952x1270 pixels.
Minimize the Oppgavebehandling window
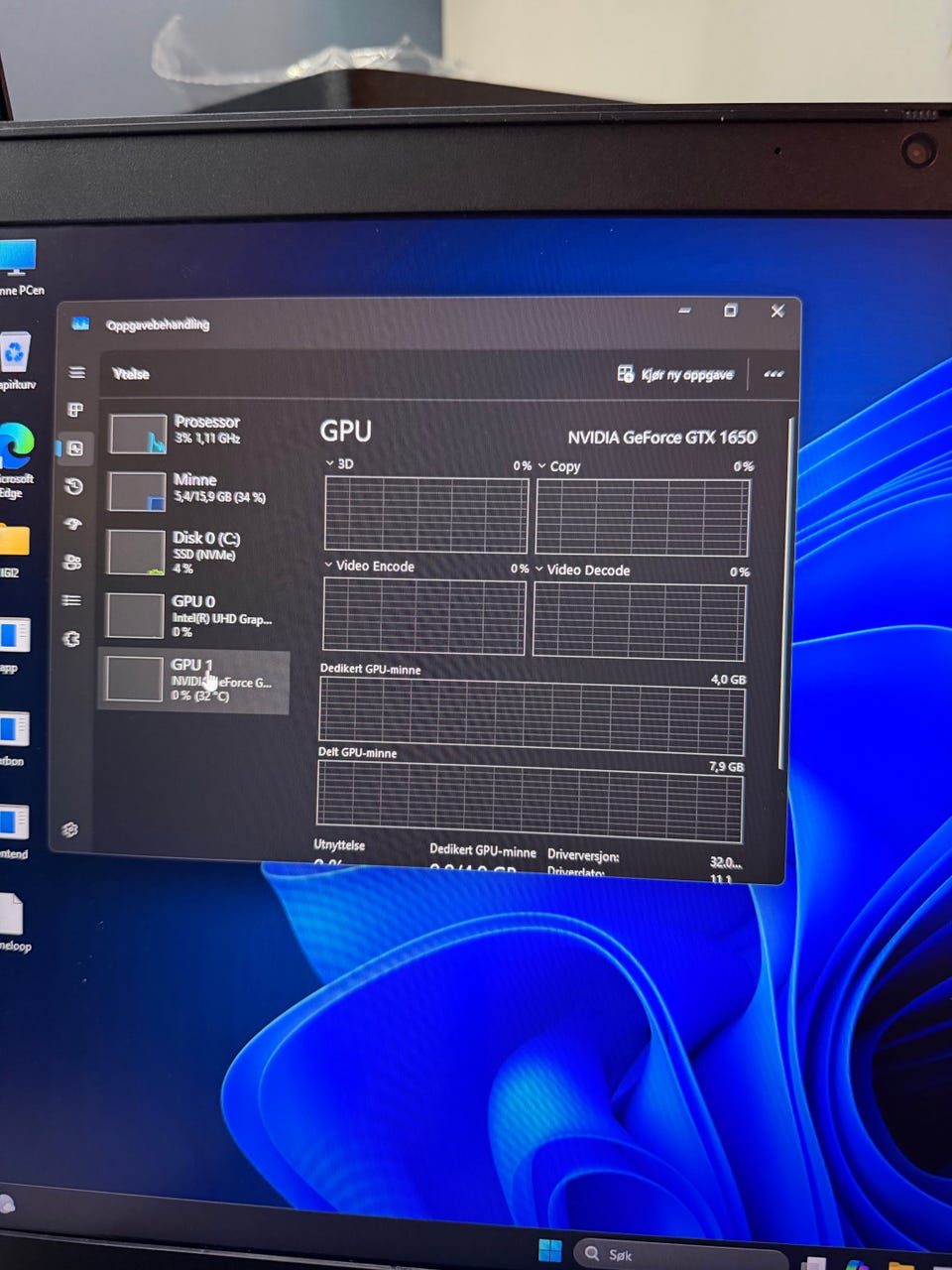click(684, 311)
